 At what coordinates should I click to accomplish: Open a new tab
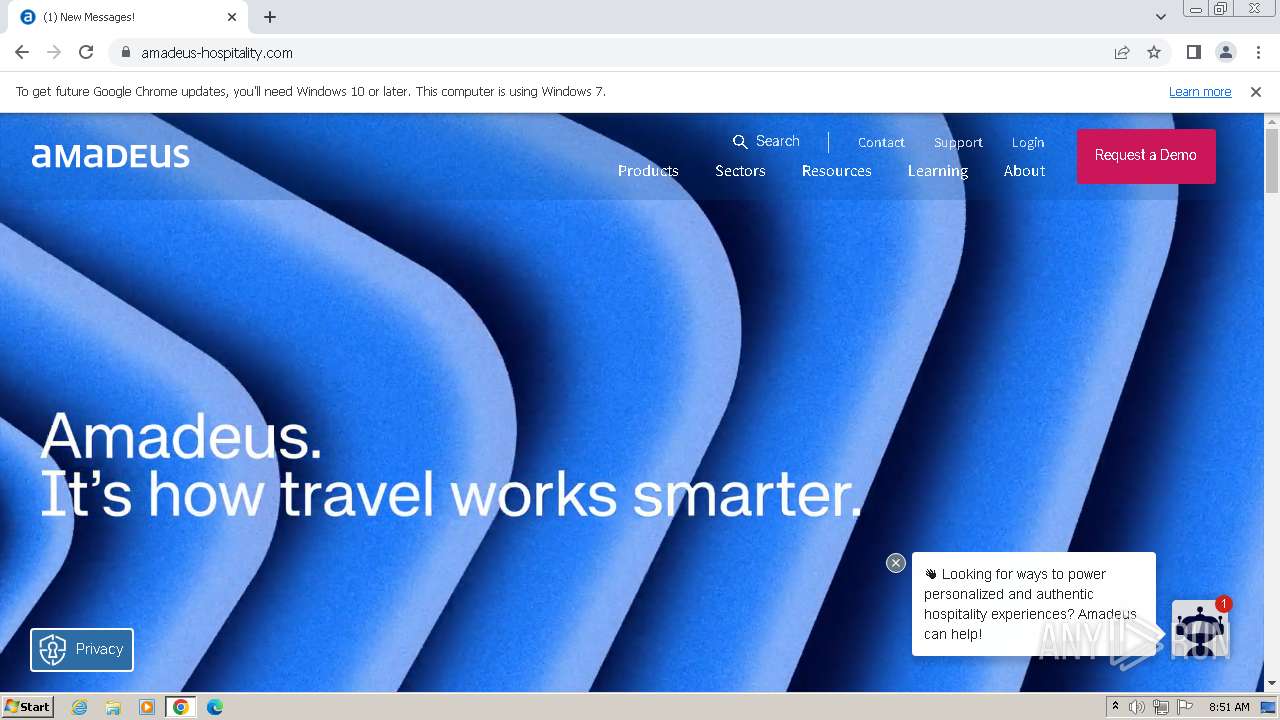click(x=270, y=17)
